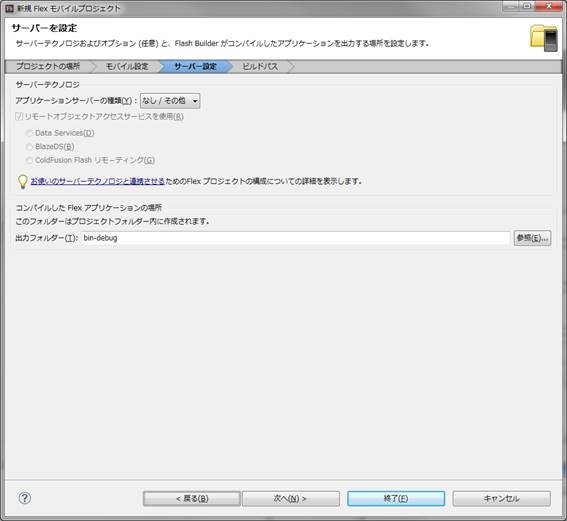Viewport: 567px width, 521px height.
Task: Click the 次へ(N) next button
Action: (x=291, y=499)
